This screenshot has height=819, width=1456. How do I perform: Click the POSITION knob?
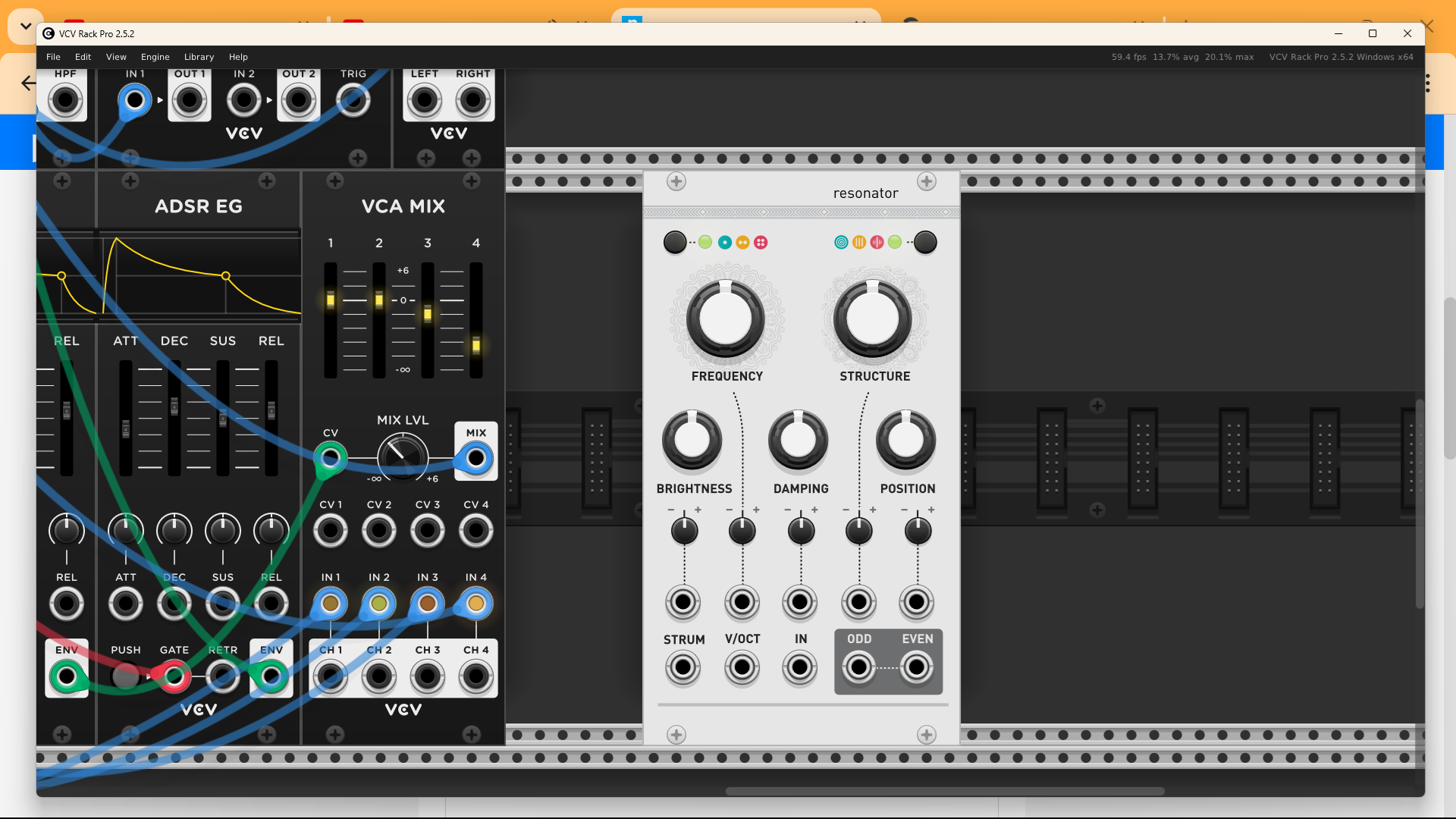click(905, 440)
